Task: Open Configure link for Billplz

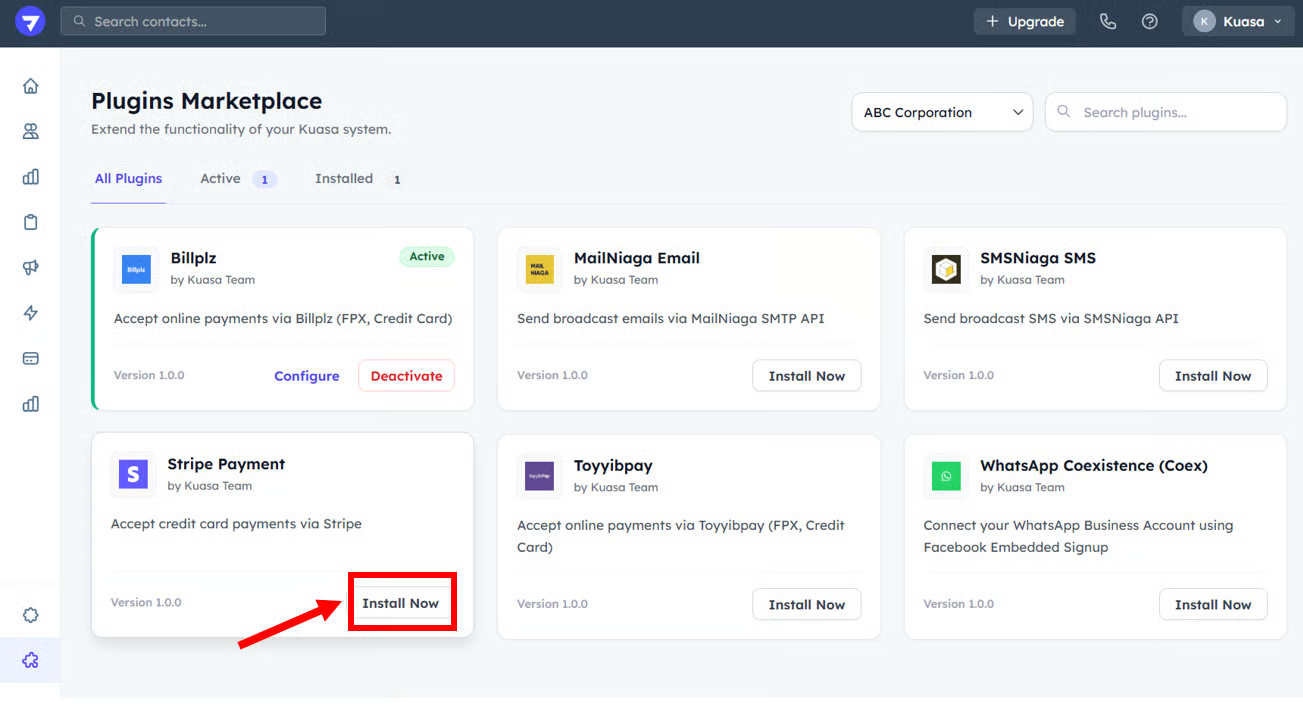Action: 307,376
